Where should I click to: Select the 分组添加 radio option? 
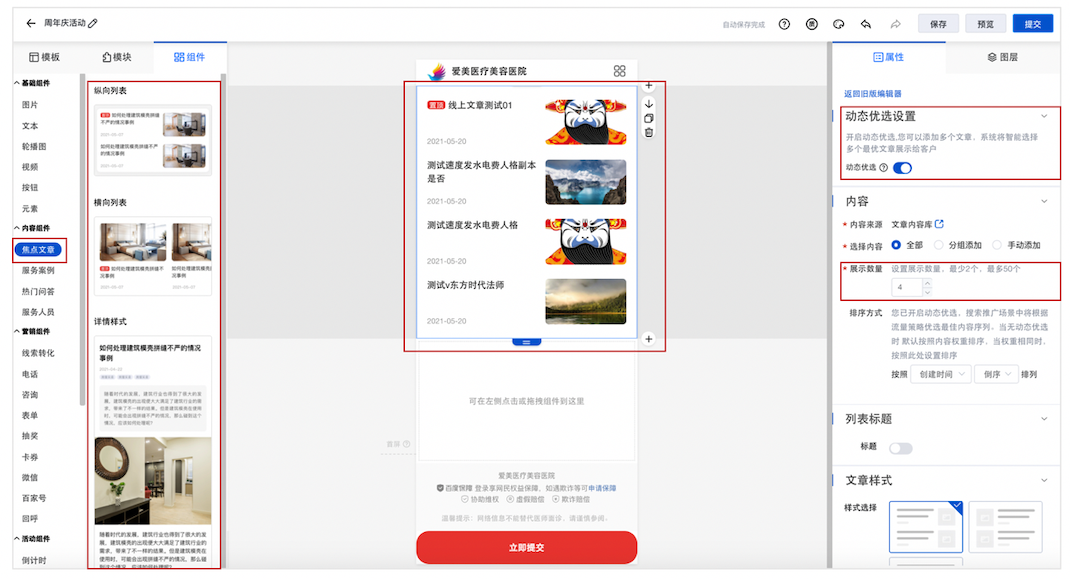click(x=939, y=245)
